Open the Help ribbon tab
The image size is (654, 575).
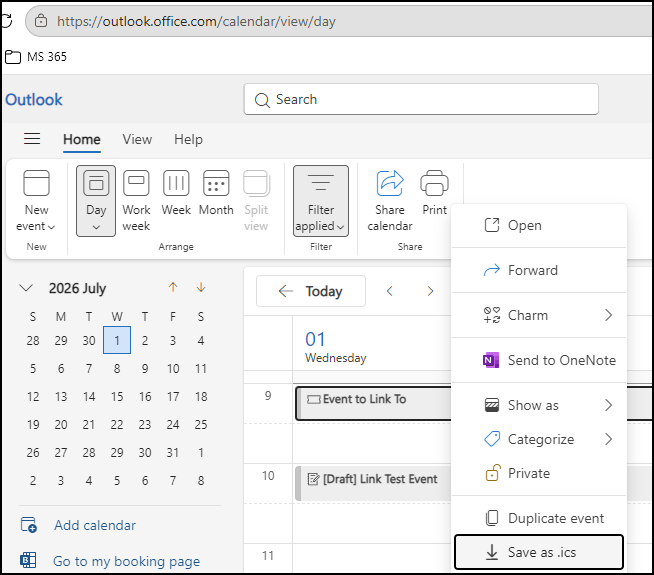pos(189,139)
